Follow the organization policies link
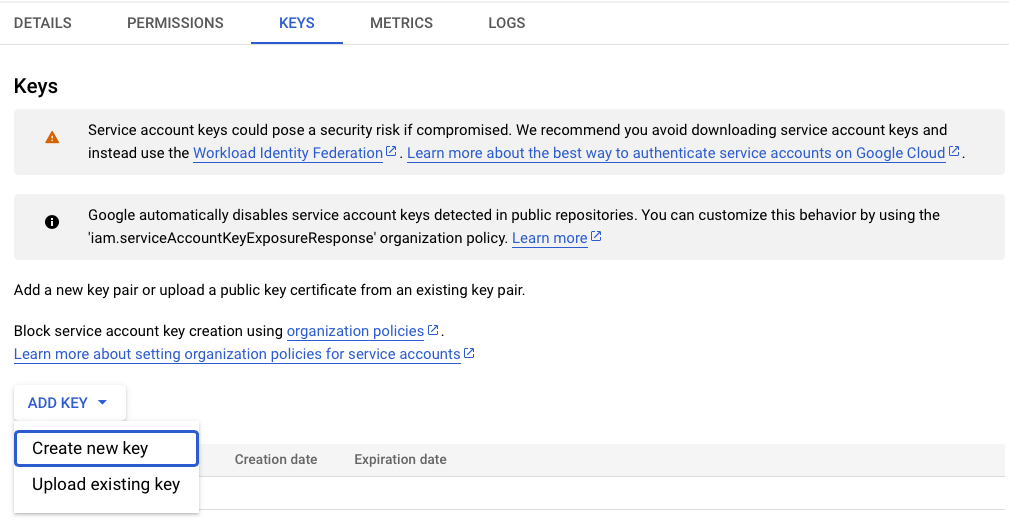The width and height of the screenshot is (1009, 527). click(x=355, y=331)
